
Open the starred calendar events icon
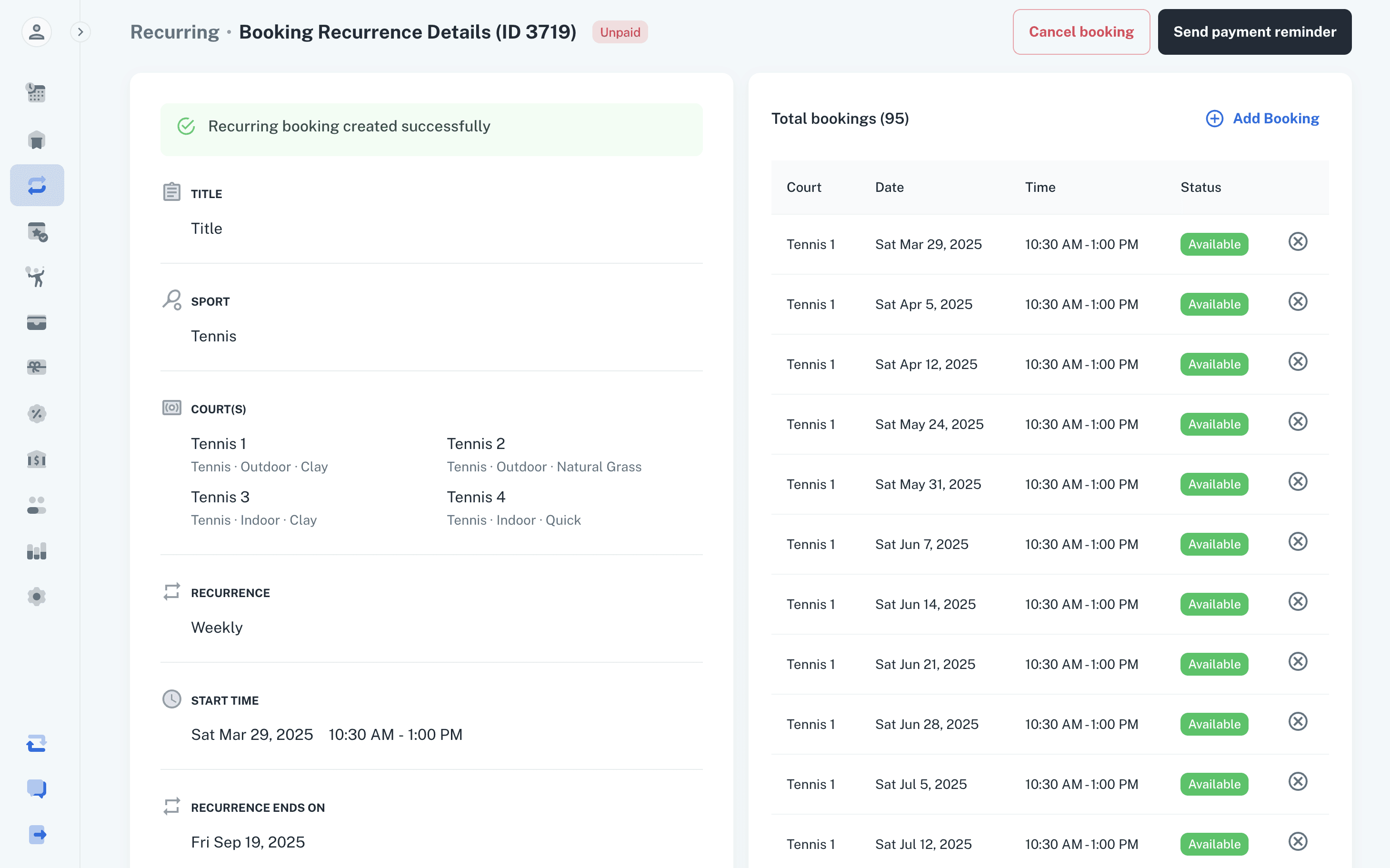coord(37,231)
